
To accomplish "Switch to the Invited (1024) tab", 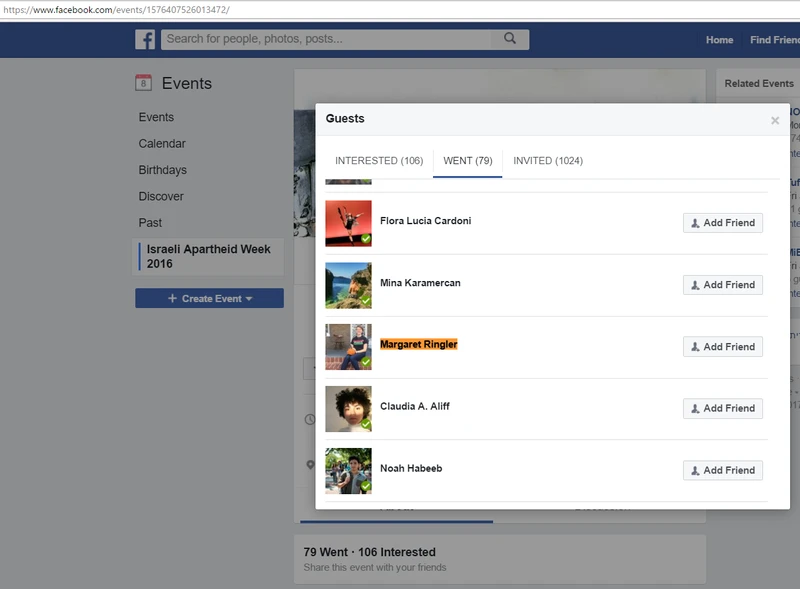I will pos(548,161).
